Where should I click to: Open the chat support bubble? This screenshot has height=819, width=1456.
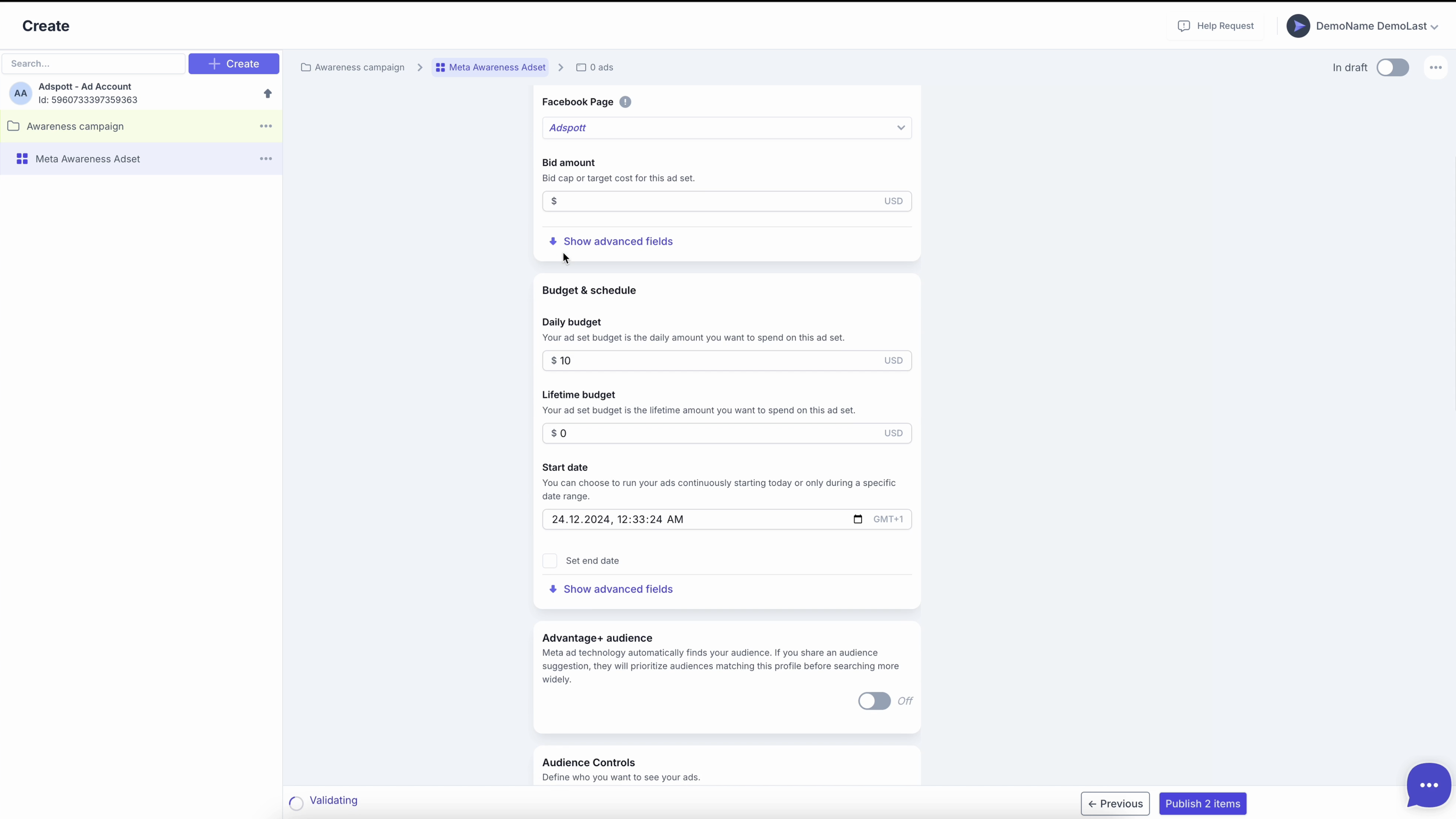tap(1429, 785)
